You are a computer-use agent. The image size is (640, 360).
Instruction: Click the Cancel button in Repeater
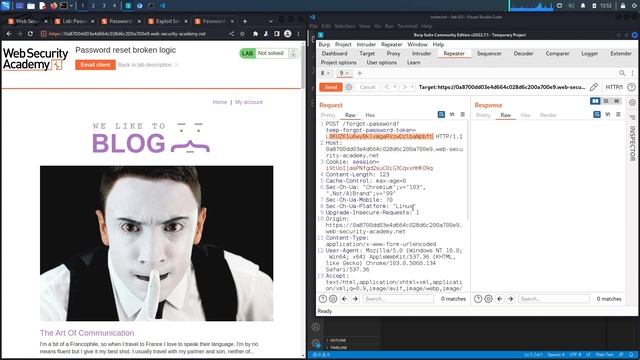pos(367,87)
